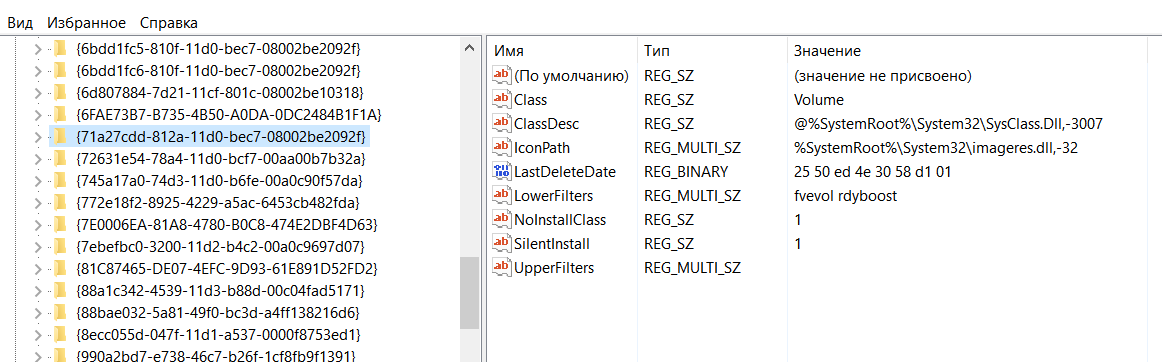Viewport: 1162px width, 362px height.
Task: Select the SilentInstall value name
Action: point(552,243)
